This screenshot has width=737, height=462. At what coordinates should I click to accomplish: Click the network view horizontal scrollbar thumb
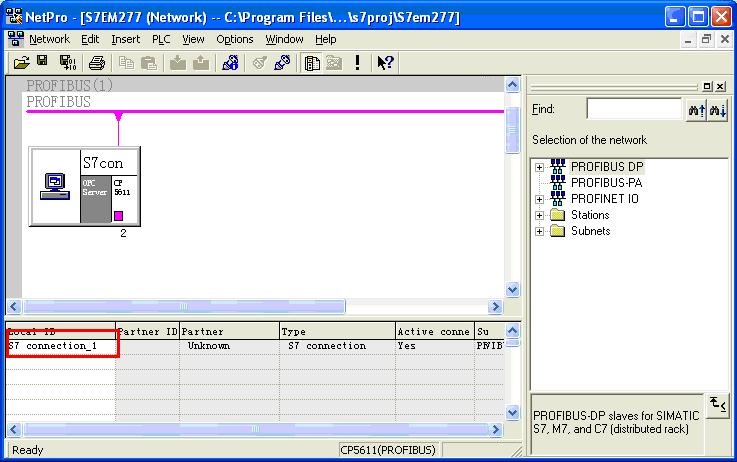(x=184, y=306)
